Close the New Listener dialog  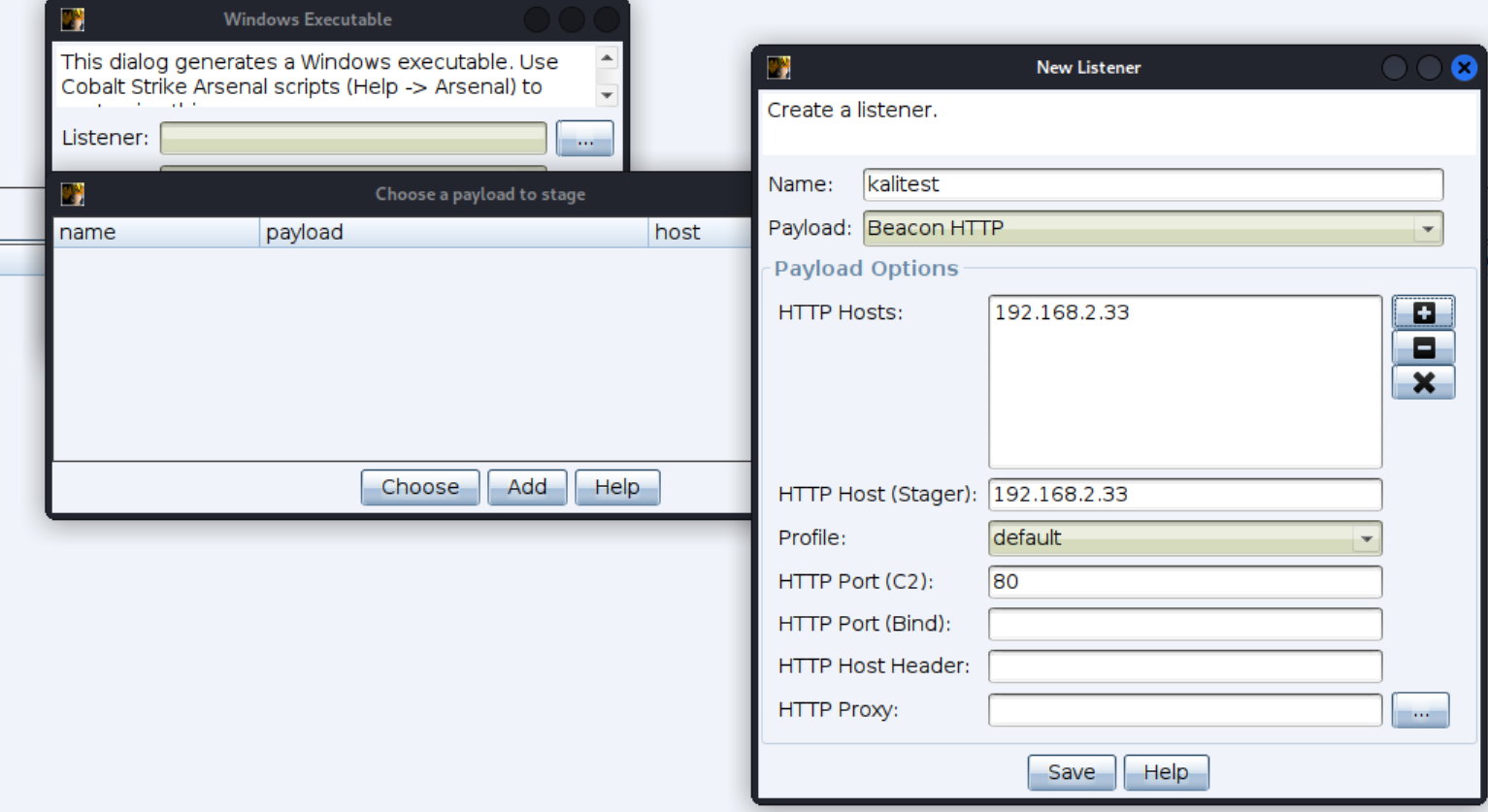pyautogui.click(x=1464, y=67)
